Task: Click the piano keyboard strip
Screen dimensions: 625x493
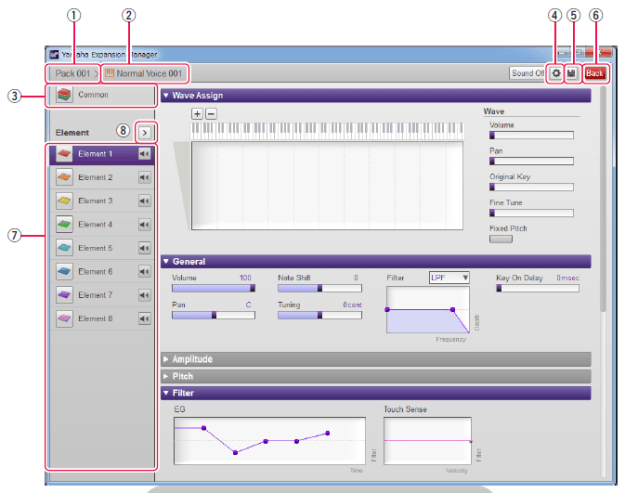Action: pyautogui.click(x=327, y=130)
